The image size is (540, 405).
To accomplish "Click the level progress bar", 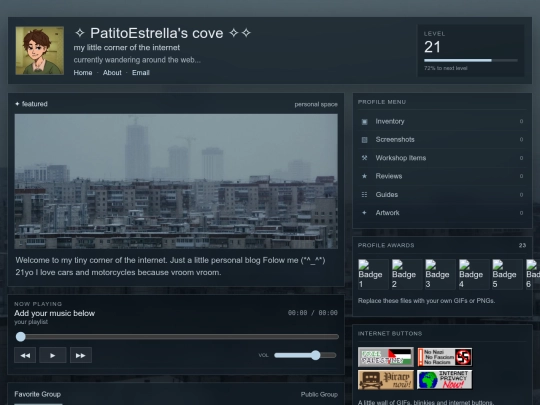I will [471, 60].
